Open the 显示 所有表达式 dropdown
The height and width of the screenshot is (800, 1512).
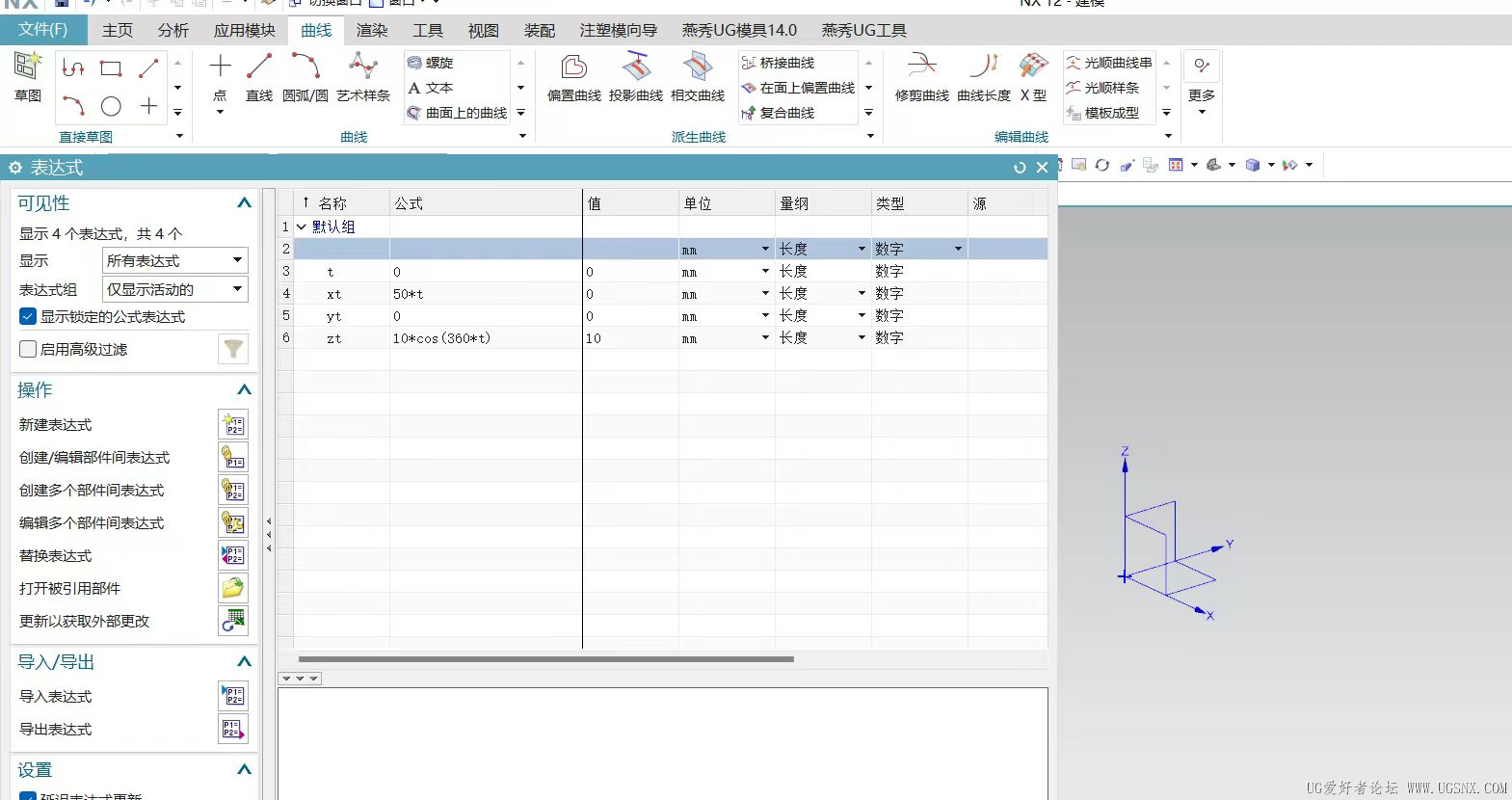[x=174, y=260]
